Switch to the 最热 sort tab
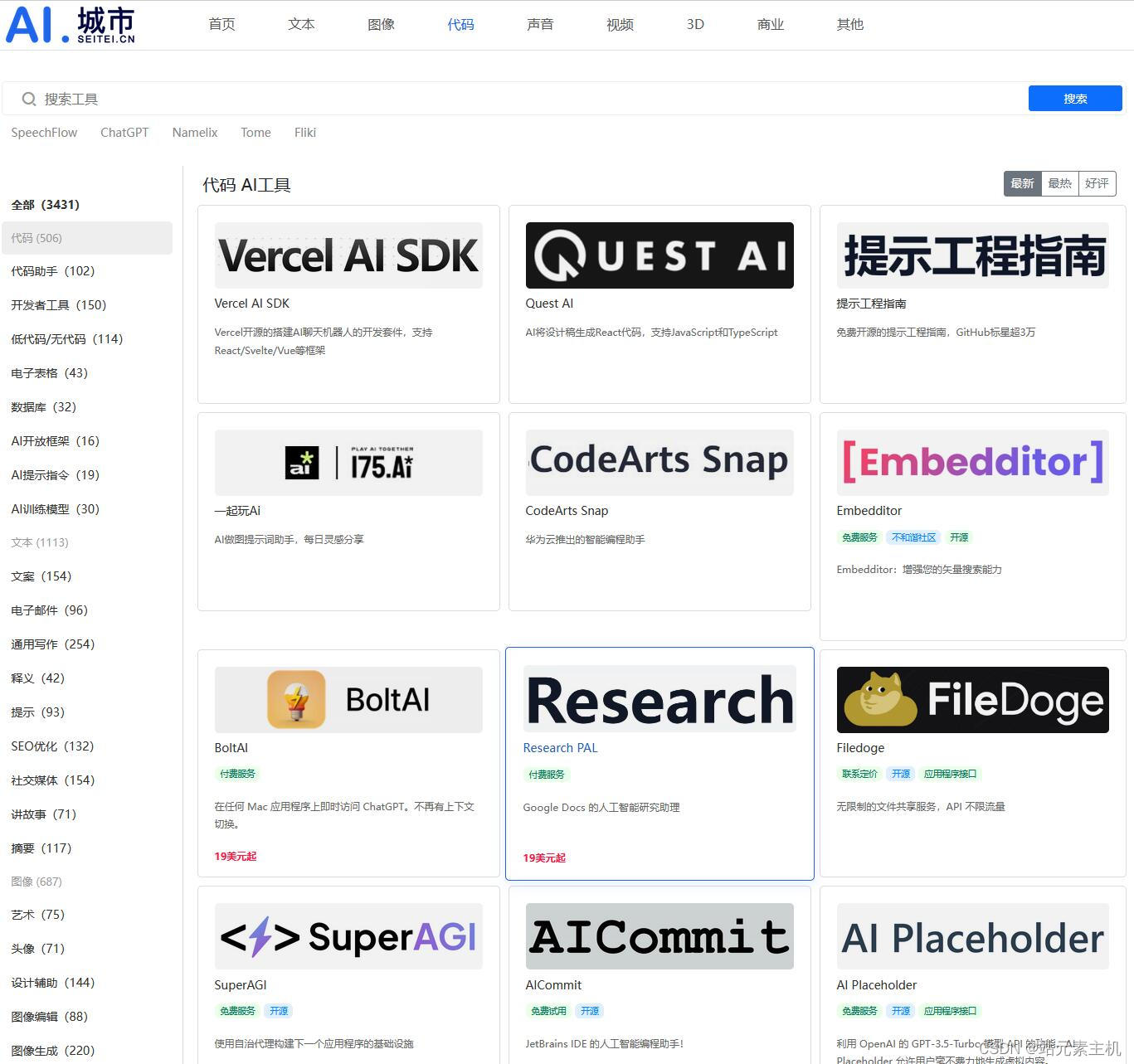Image resolution: width=1134 pixels, height=1064 pixels. (x=1059, y=183)
